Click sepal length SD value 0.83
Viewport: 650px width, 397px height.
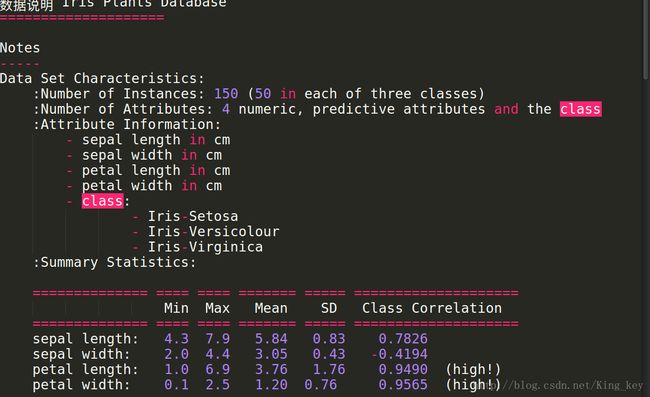[329, 339]
